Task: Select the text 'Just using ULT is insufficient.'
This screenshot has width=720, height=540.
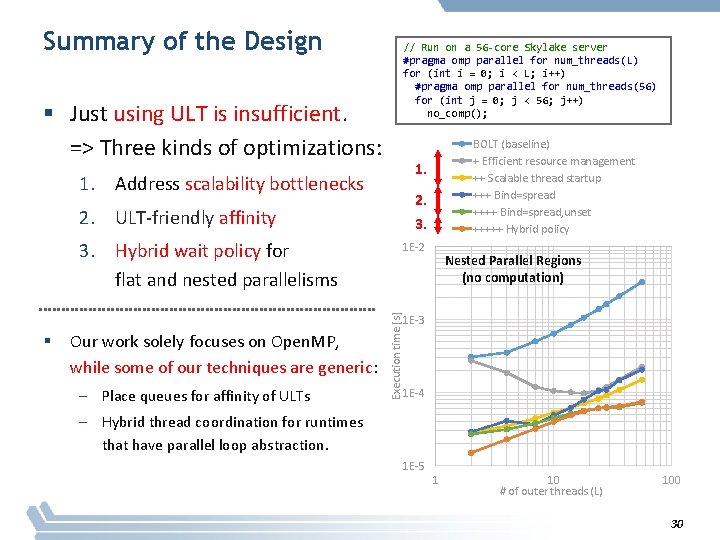Action: pyautogui.click(x=208, y=113)
